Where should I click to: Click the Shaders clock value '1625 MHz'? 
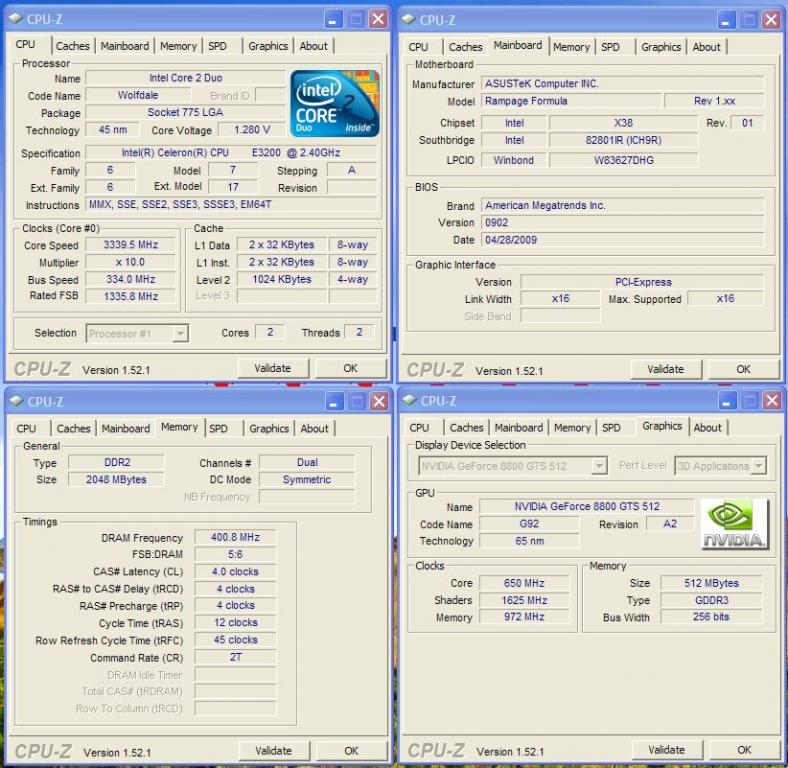click(x=524, y=600)
